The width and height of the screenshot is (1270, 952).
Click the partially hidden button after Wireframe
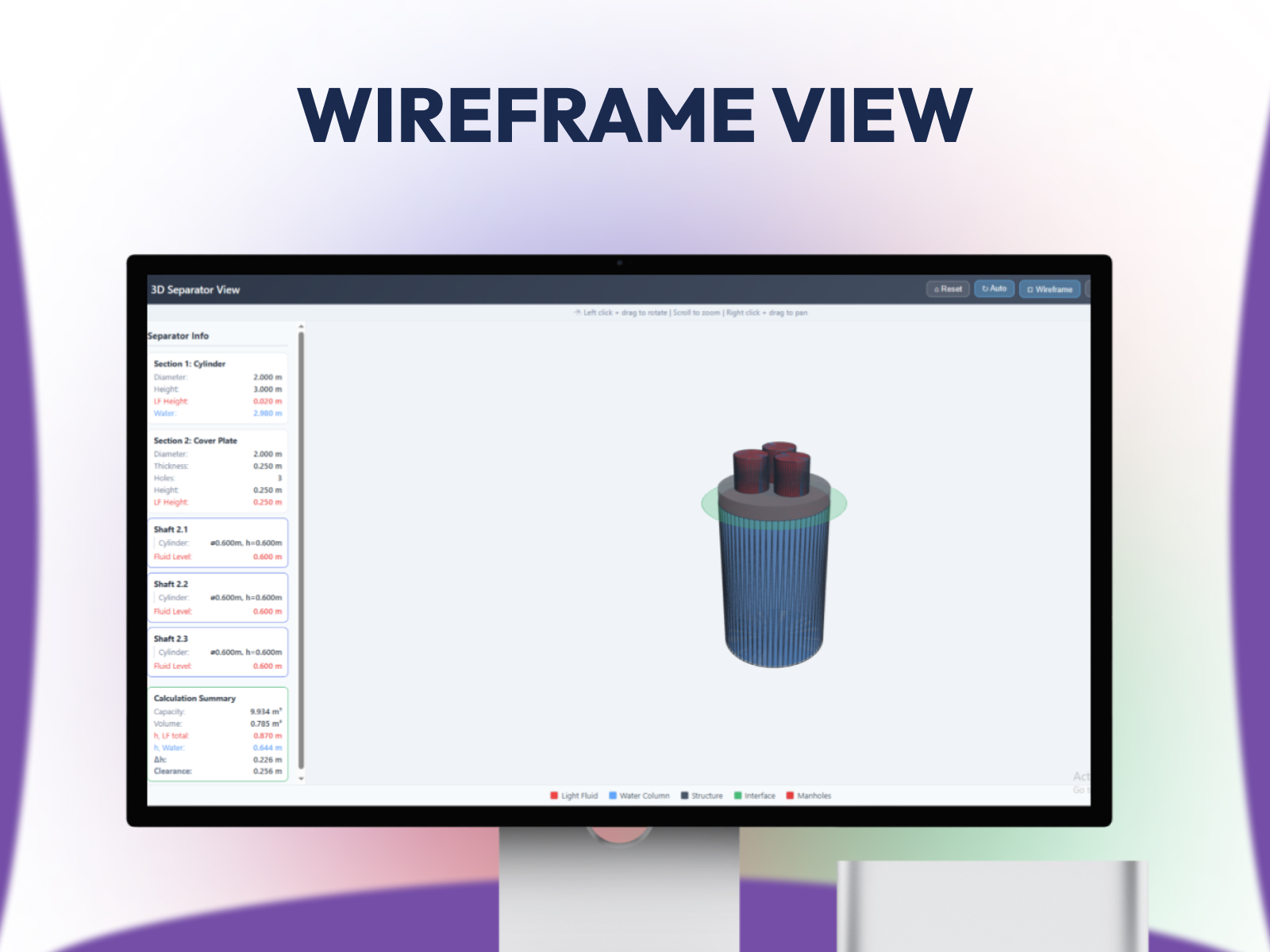1087,289
